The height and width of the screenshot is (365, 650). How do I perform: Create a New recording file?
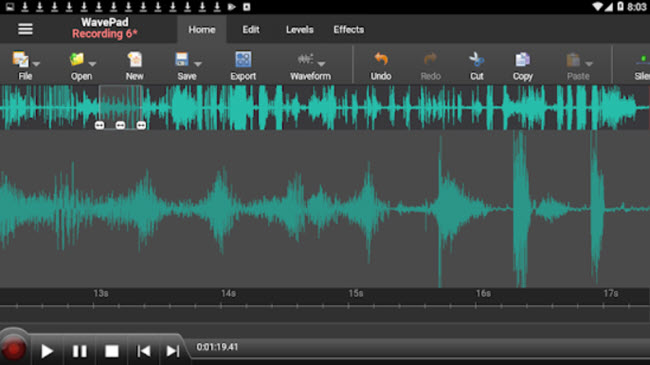point(134,66)
